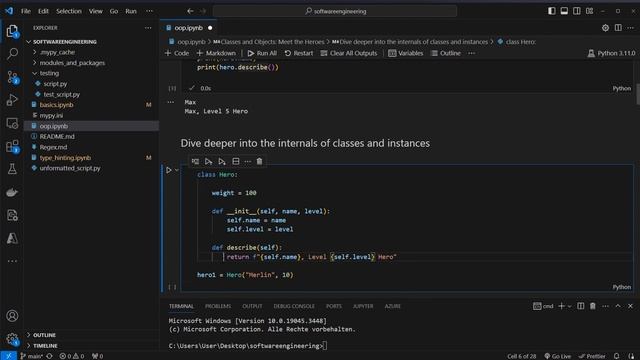Split the editor right
The image size is (640, 360).
click(x=618, y=28)
